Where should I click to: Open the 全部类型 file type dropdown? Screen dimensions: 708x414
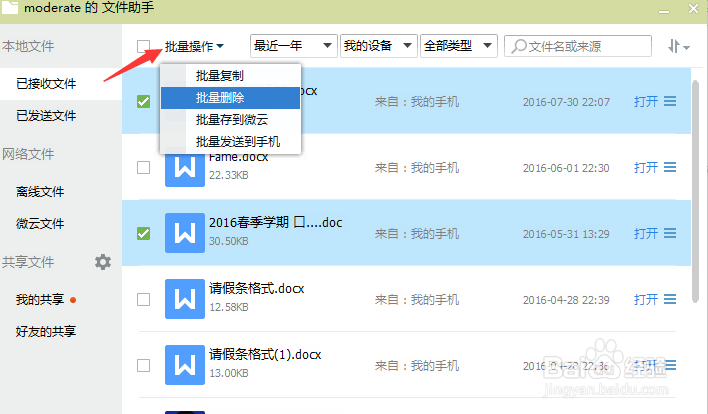[459, 46]
